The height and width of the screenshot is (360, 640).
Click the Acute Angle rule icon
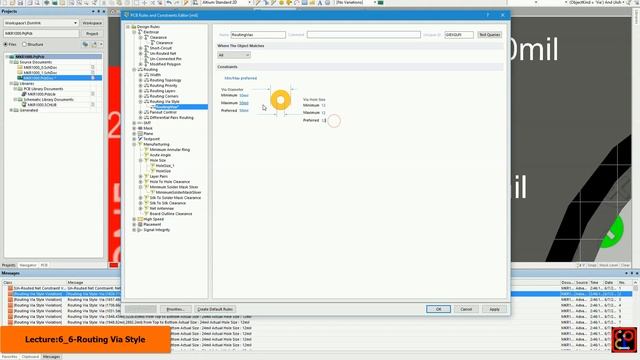coord(147,155)
